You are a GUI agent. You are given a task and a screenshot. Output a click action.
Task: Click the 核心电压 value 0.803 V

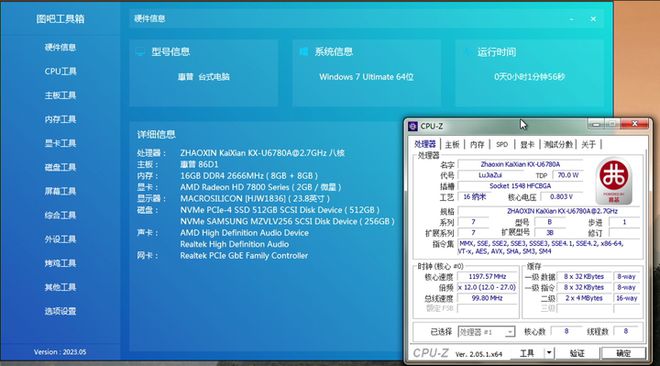pos(562,197)
